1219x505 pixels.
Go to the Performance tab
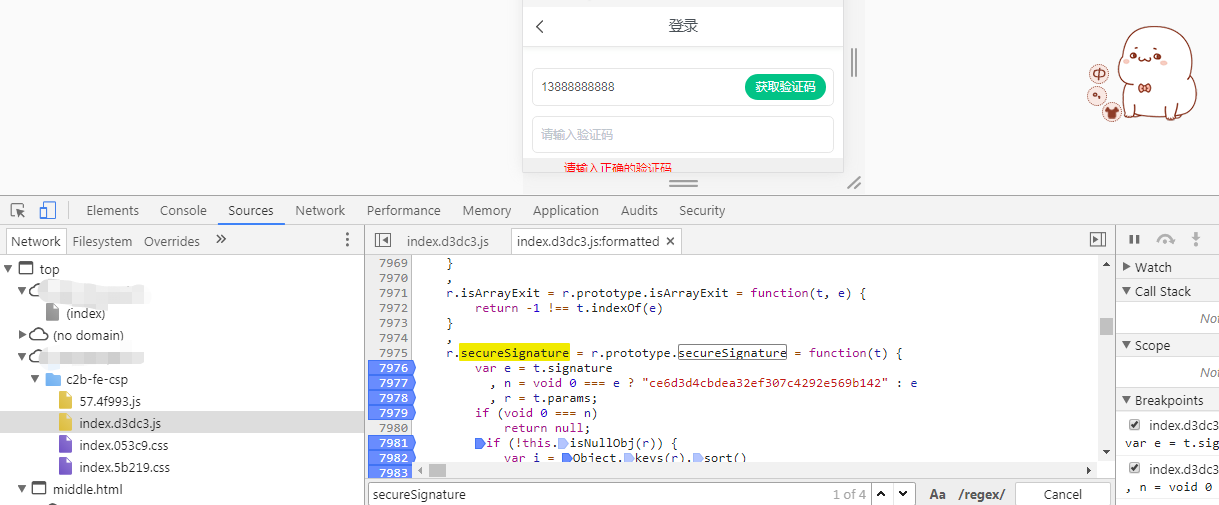pyautogui.click(x=404, y=210)
